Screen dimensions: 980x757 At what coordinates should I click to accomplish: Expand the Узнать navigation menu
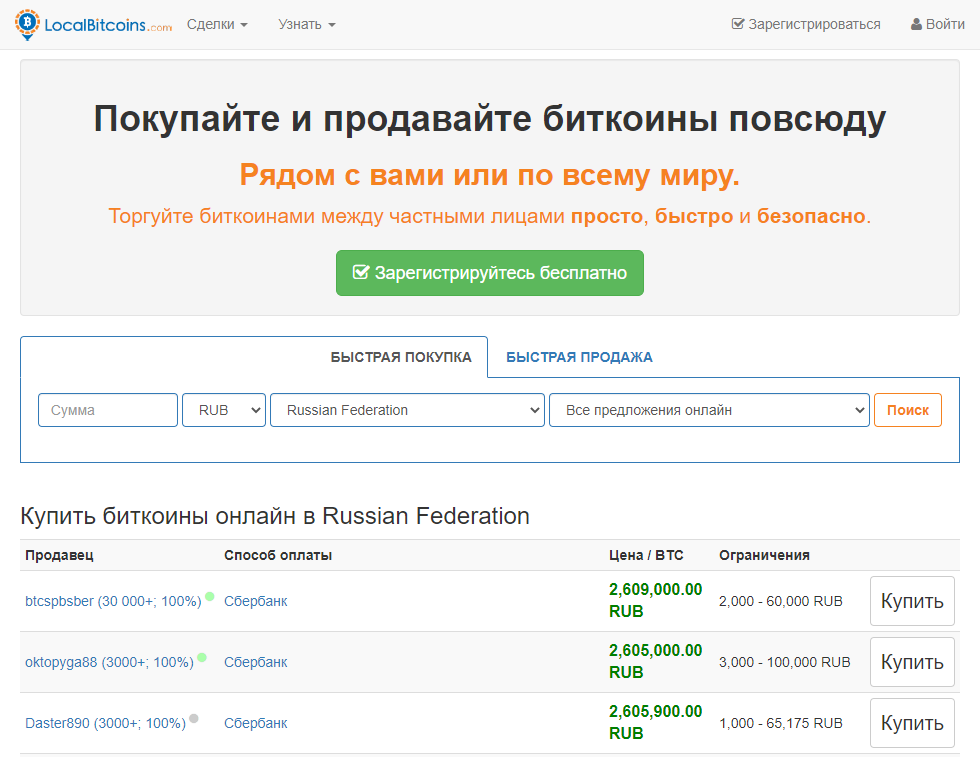(x=306, y=24)
